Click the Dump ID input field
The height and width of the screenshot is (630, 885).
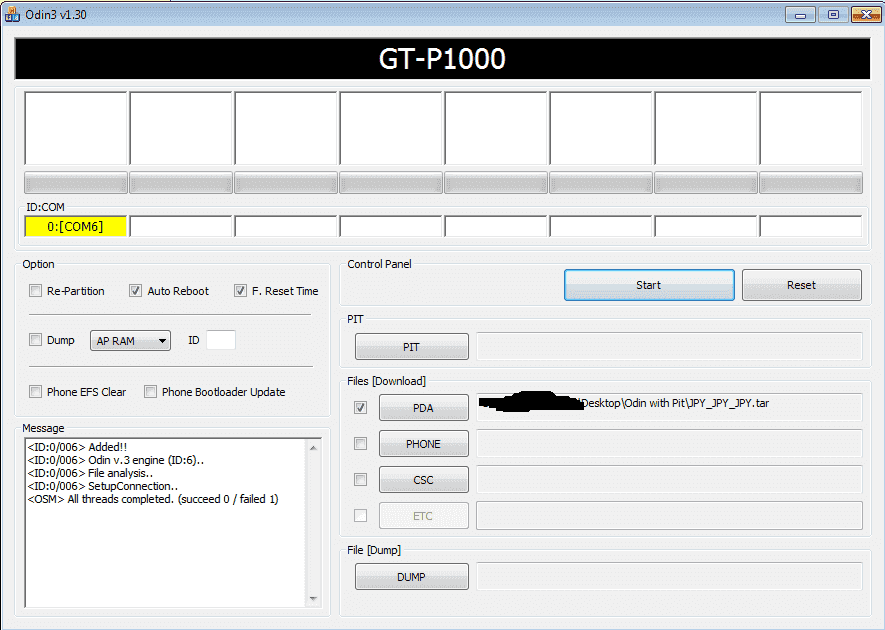coord(221,340)
